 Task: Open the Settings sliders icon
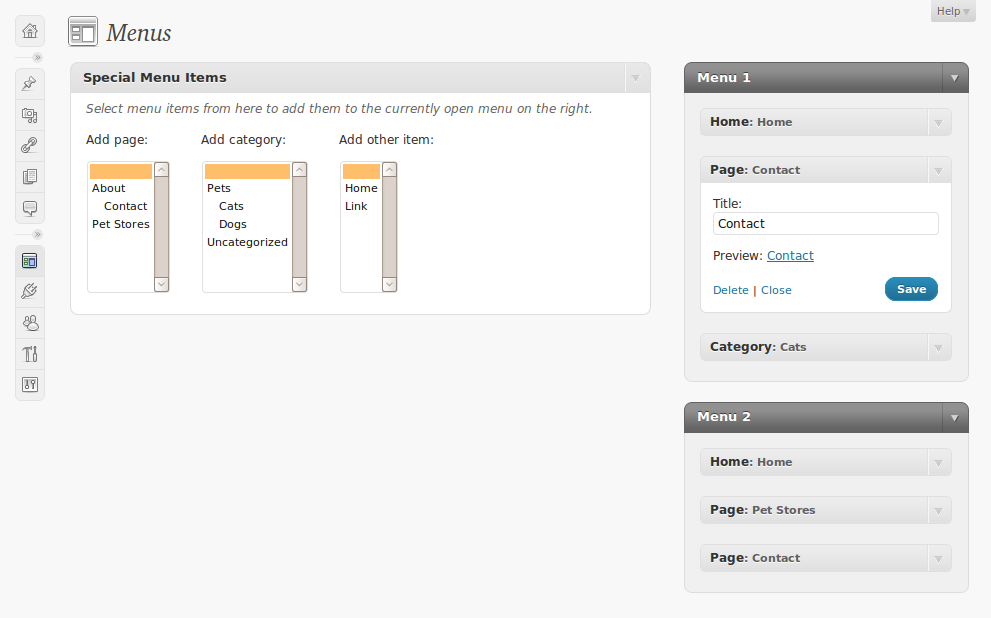coord(30,385)
